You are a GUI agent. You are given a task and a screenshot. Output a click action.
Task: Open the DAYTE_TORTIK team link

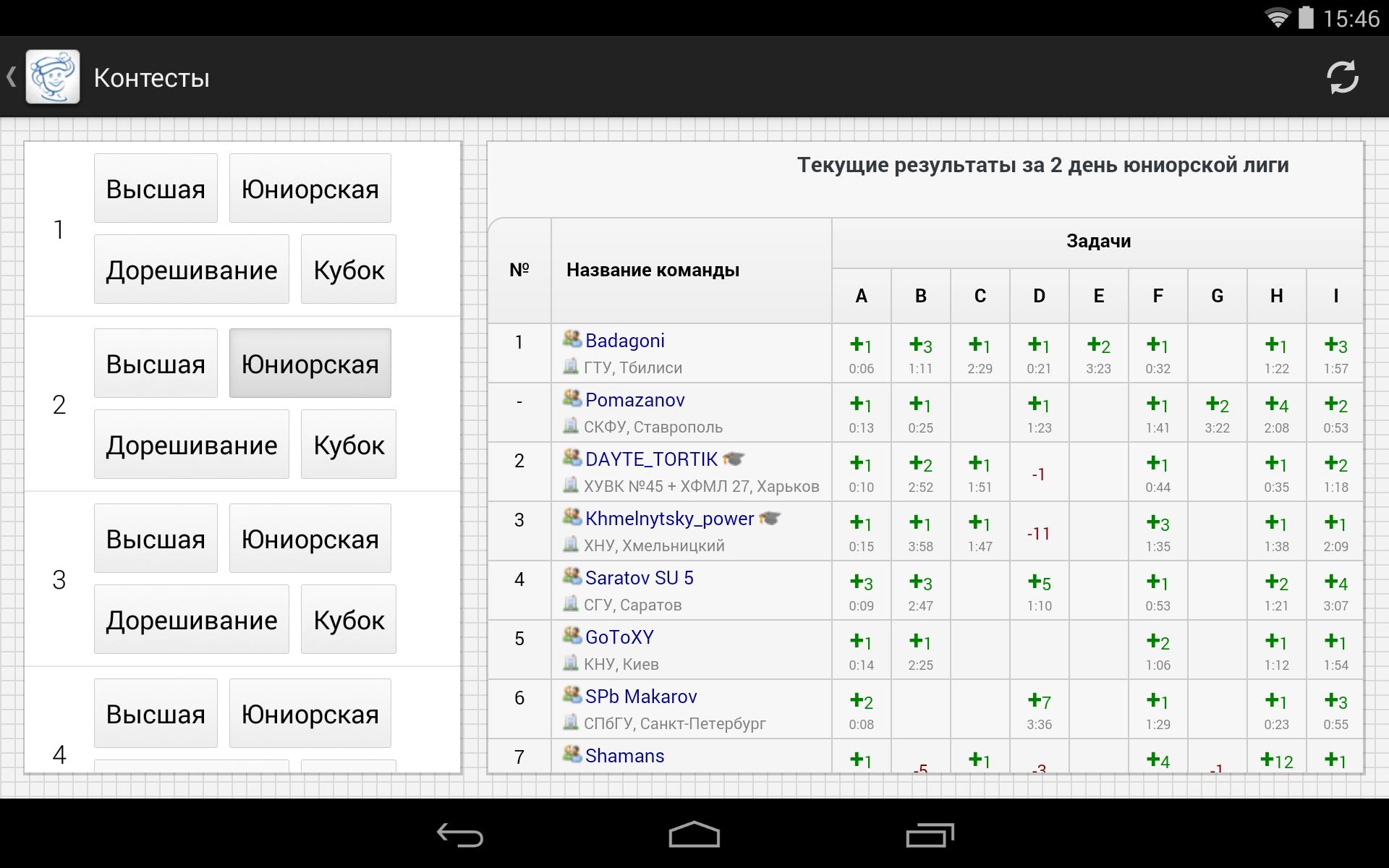pos(651,459)
